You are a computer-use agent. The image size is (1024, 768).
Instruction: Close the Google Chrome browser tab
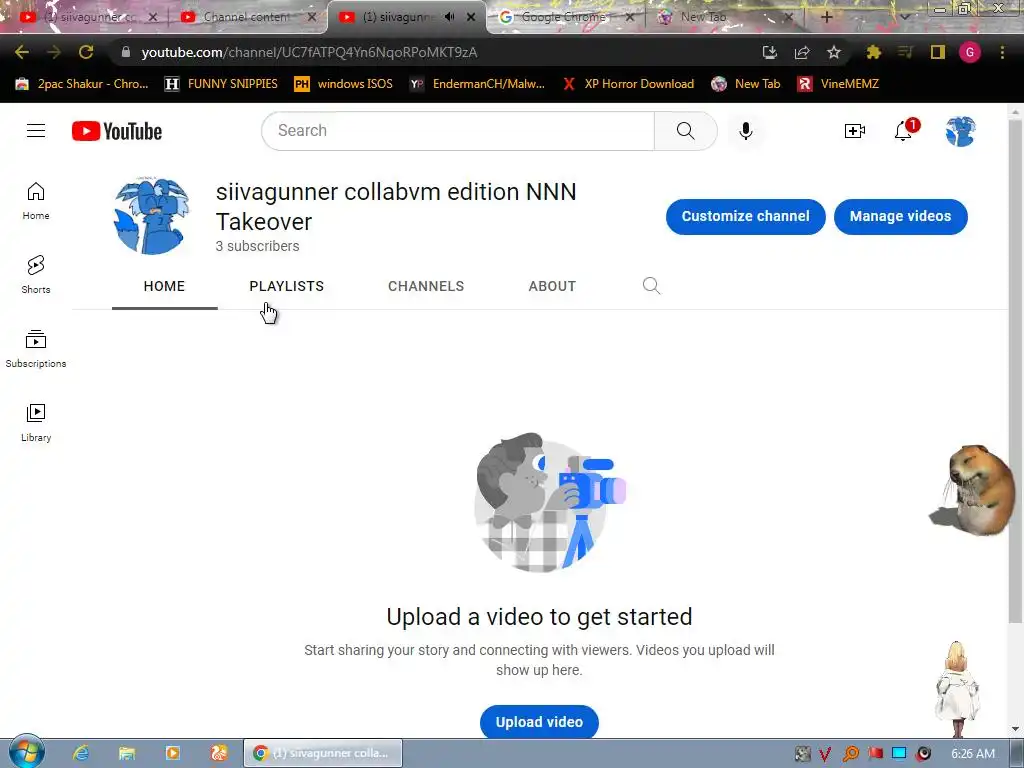click(630, 17)
